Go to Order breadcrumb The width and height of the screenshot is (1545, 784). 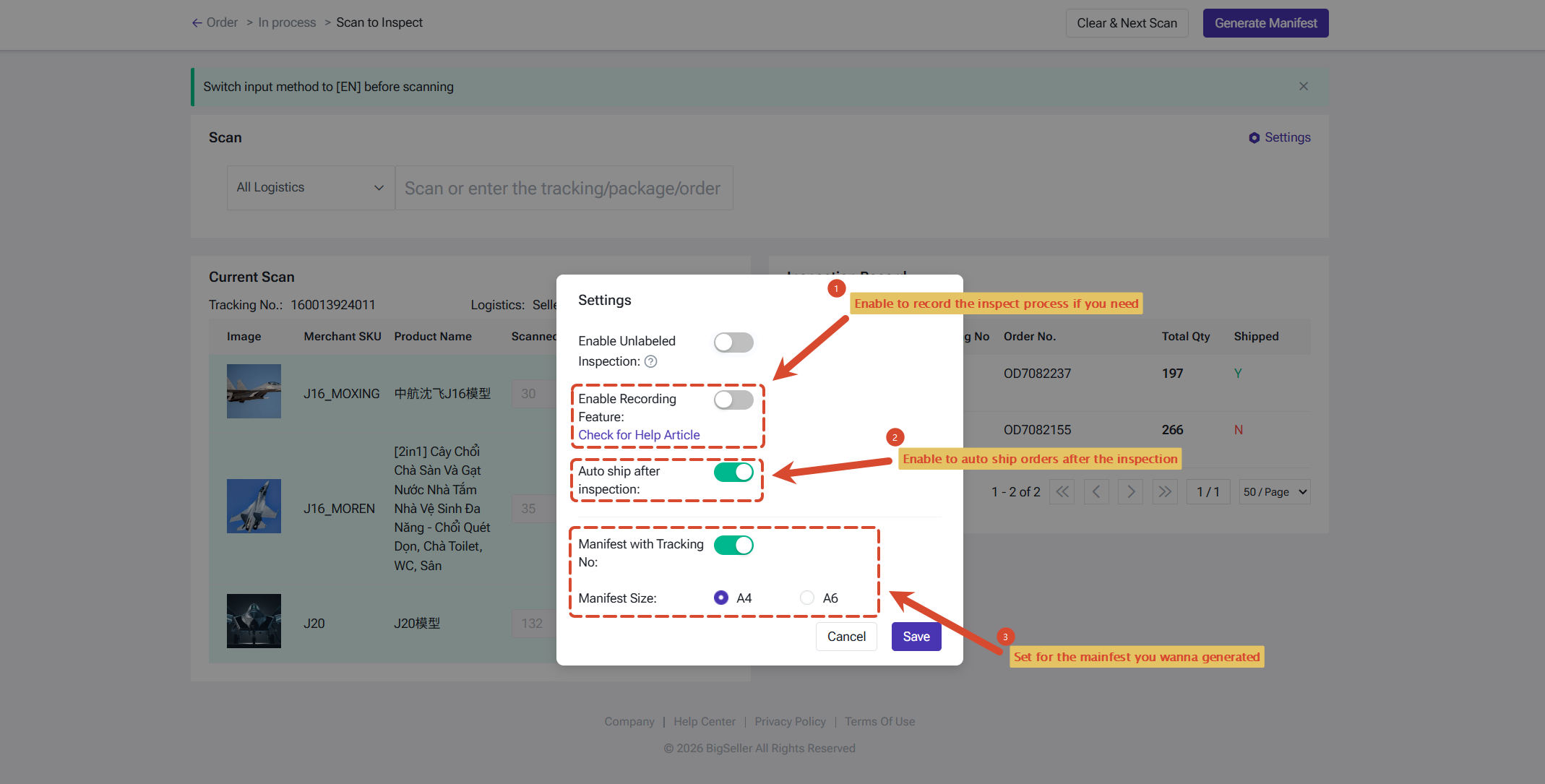point(222,22)
